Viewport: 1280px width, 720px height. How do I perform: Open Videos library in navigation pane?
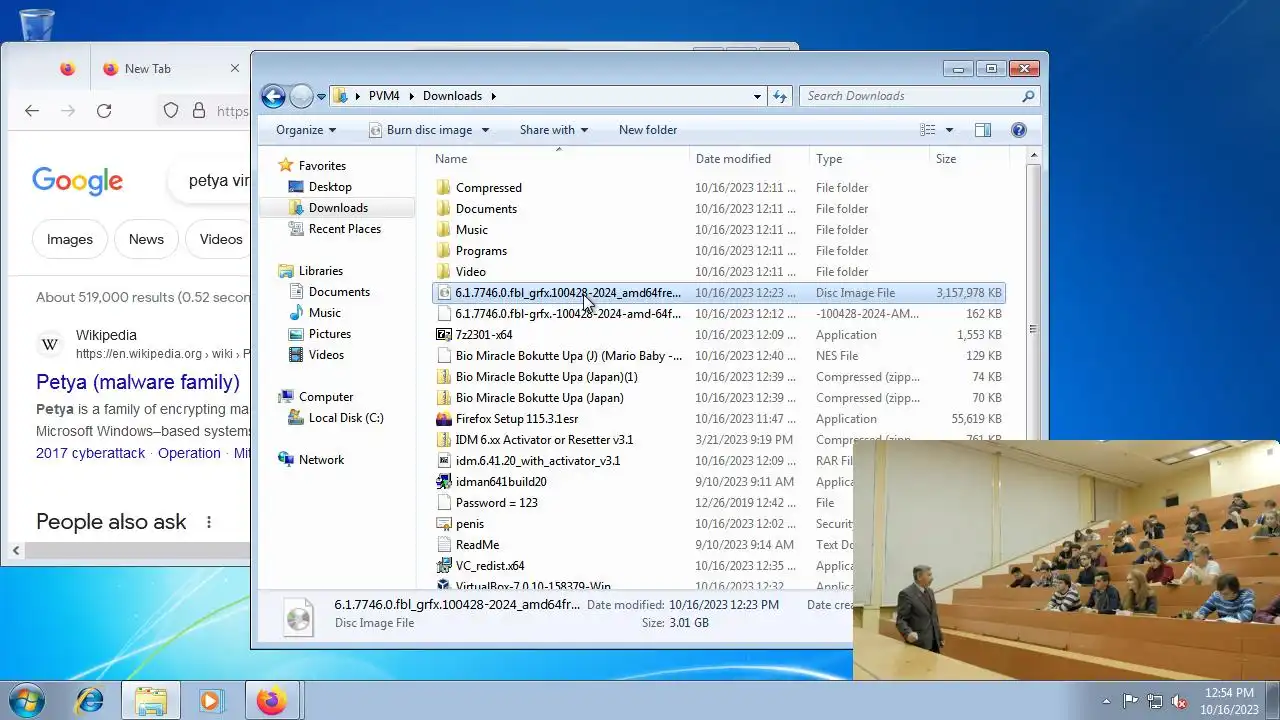tap(326, 355)
